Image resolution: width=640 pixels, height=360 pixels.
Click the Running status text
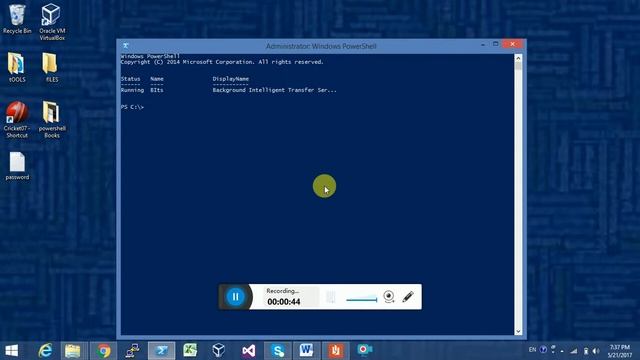point(132,90)
